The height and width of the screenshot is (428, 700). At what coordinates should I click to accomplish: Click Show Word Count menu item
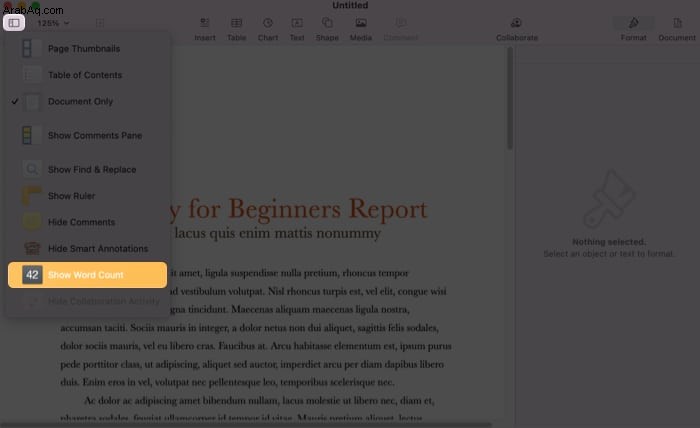pyautogui.click(x=88, y=275)
